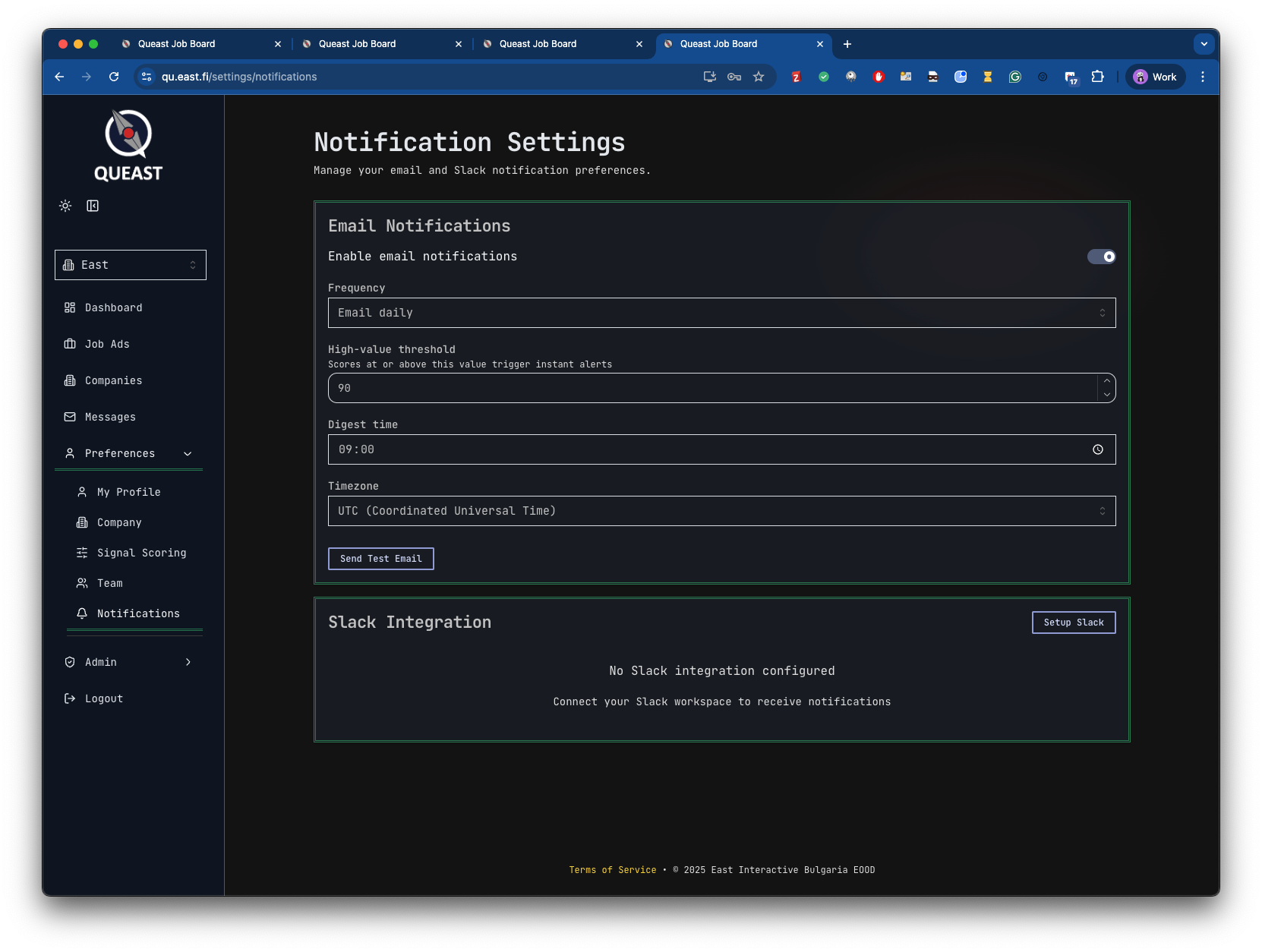
Task: Click the clock icon in Digest time field
Action: [x=1098, y=449]
